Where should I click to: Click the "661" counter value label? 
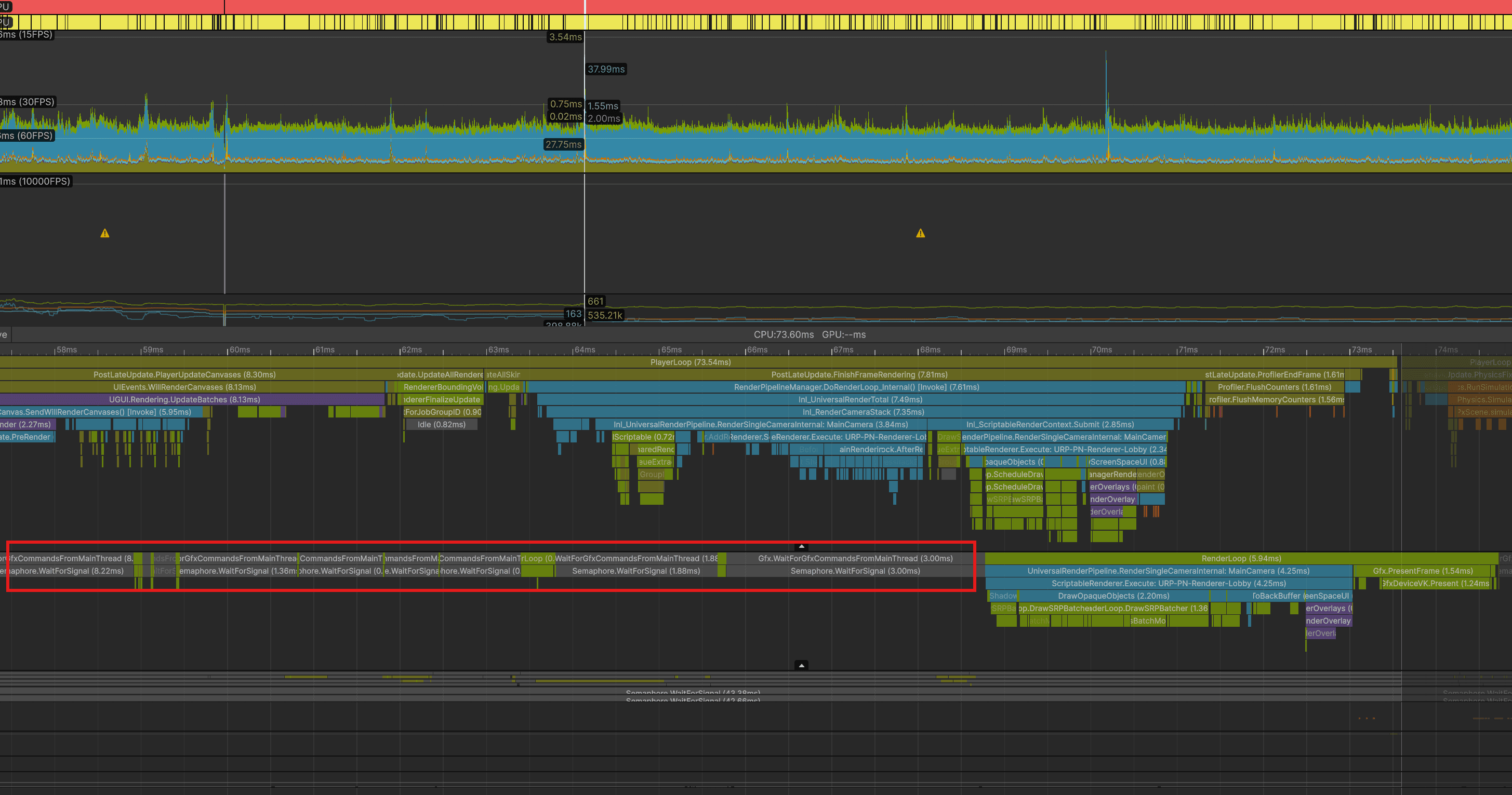point(596,302)
